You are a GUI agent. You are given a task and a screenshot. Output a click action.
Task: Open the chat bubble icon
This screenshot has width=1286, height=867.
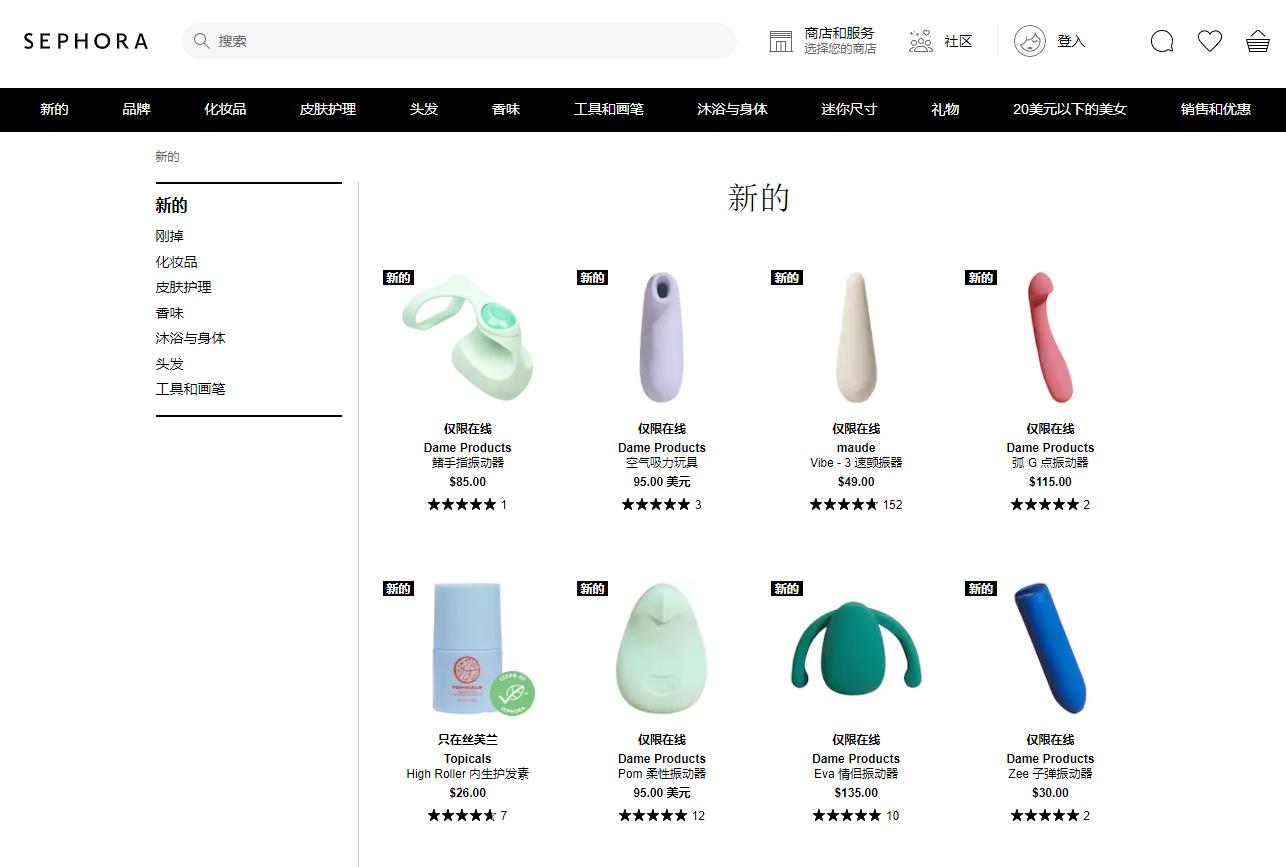click(1162, 41)
